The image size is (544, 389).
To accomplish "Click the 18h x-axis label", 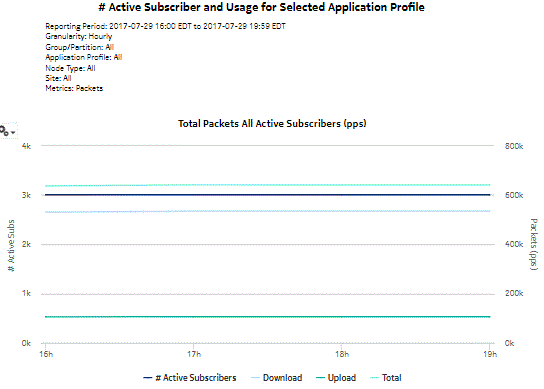I will pyautogui.click(x=342, y=354).
